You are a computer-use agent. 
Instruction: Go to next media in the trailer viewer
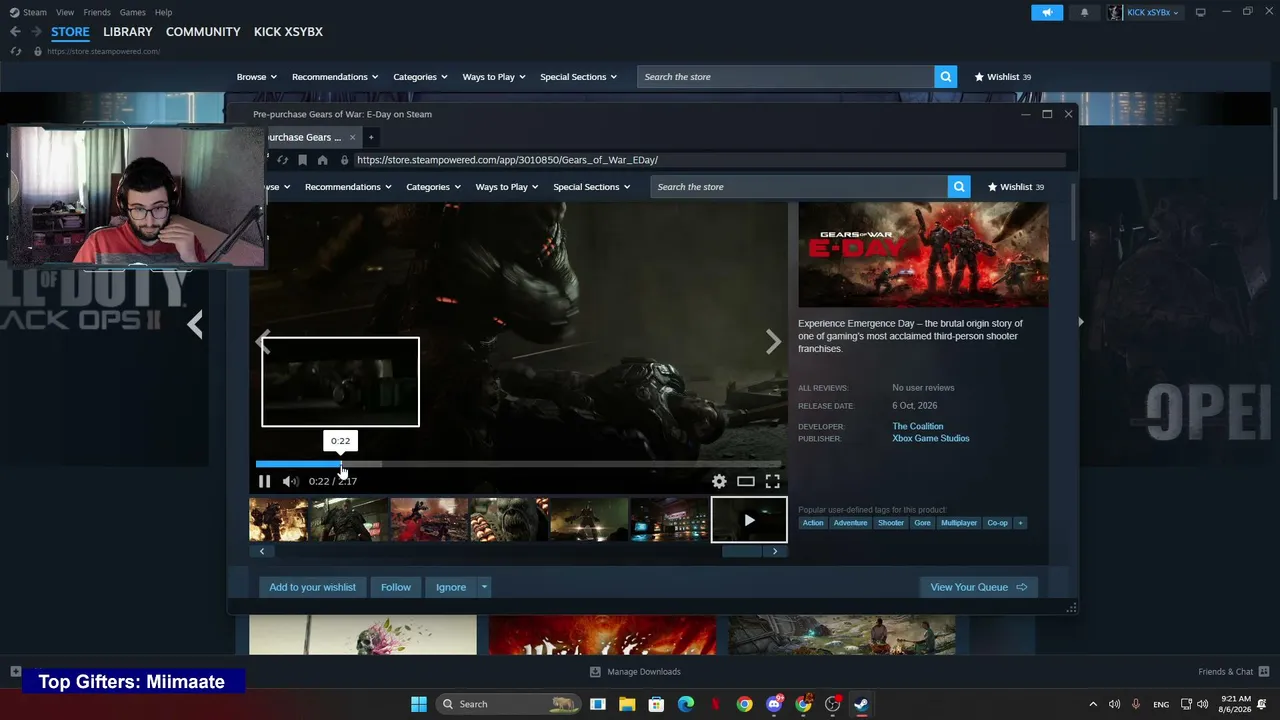tap(773, 342)
